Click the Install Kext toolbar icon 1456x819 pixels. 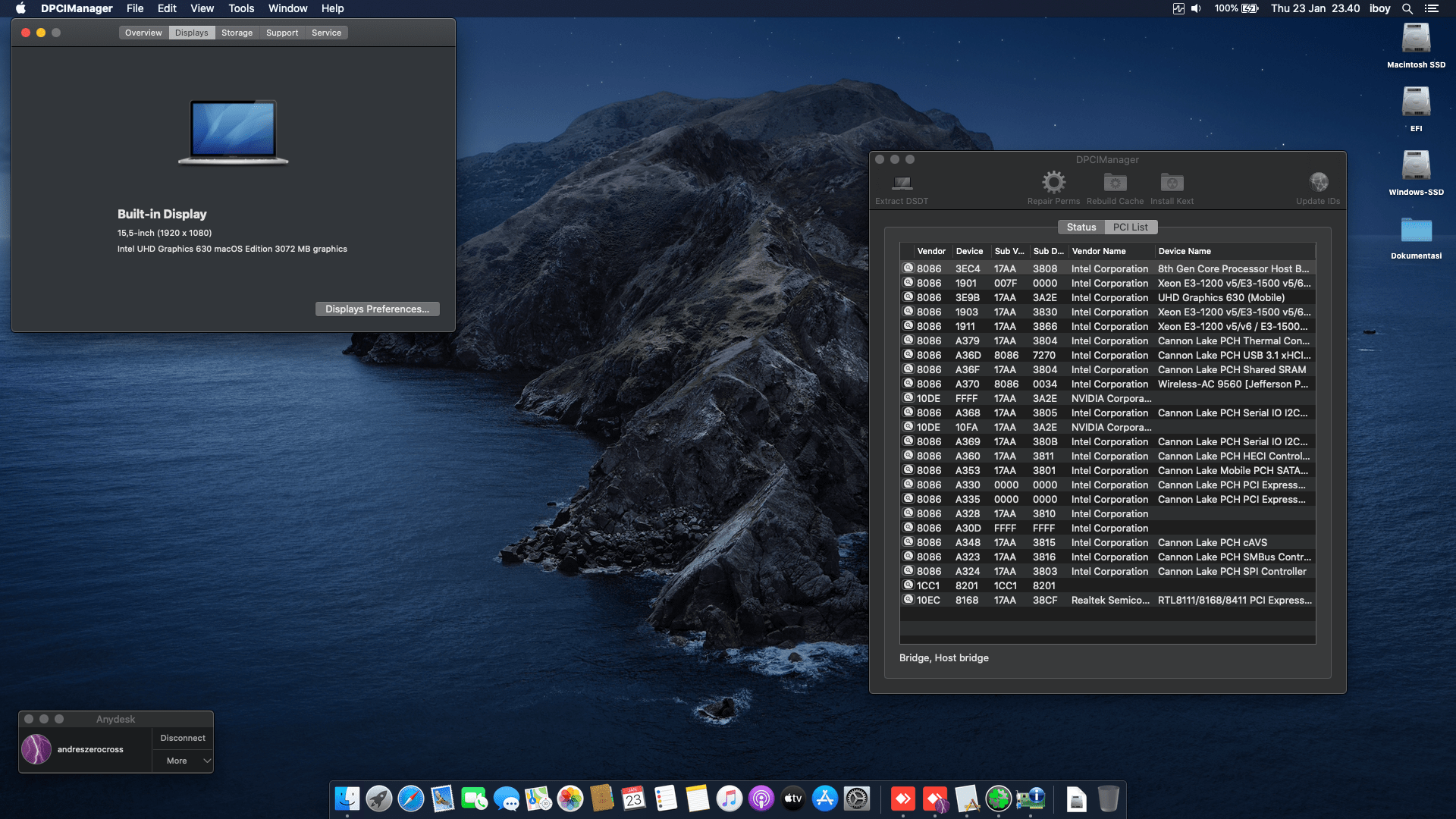(1172, 183)
